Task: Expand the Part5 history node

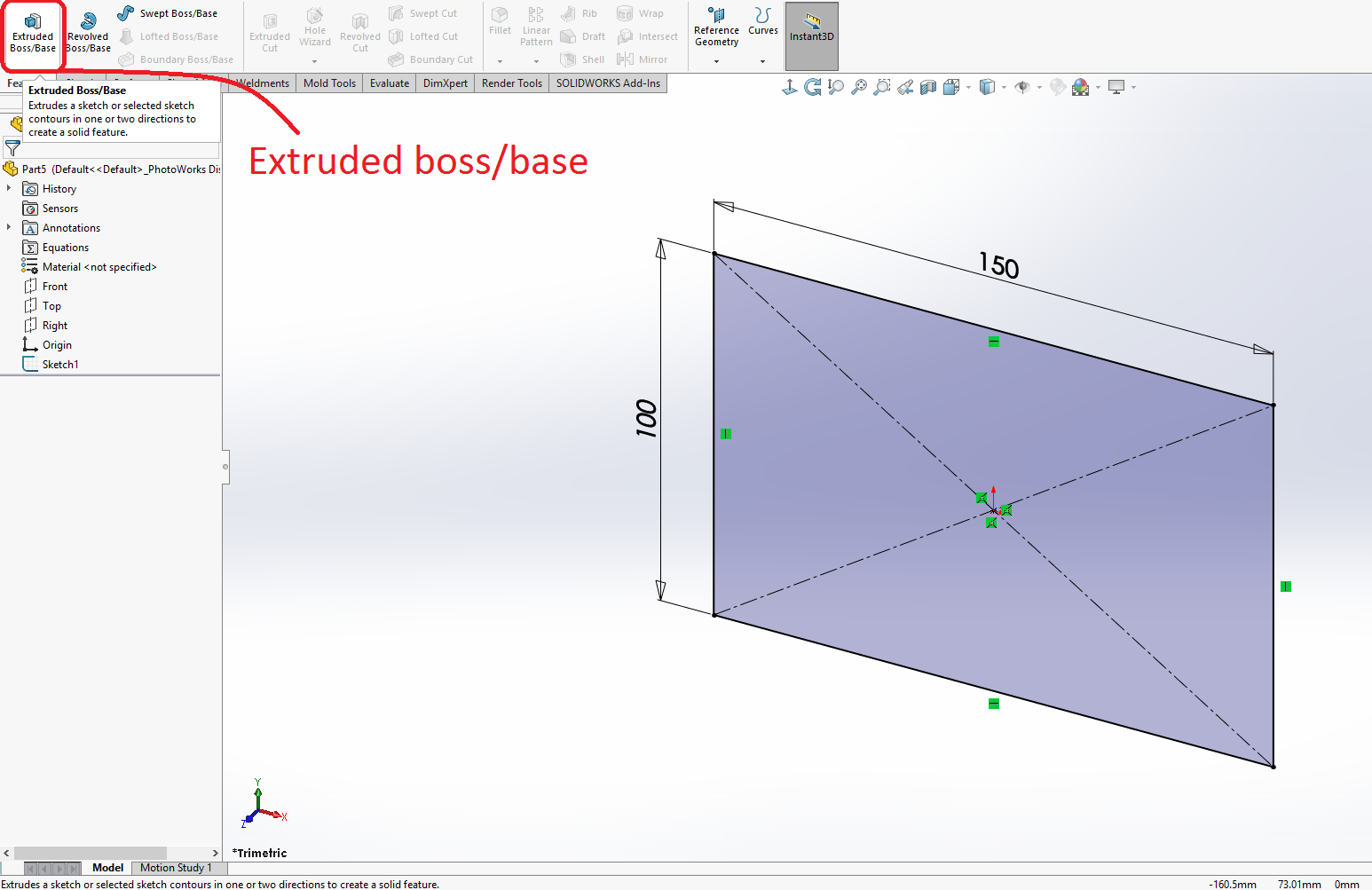Action: click(9, 169)
